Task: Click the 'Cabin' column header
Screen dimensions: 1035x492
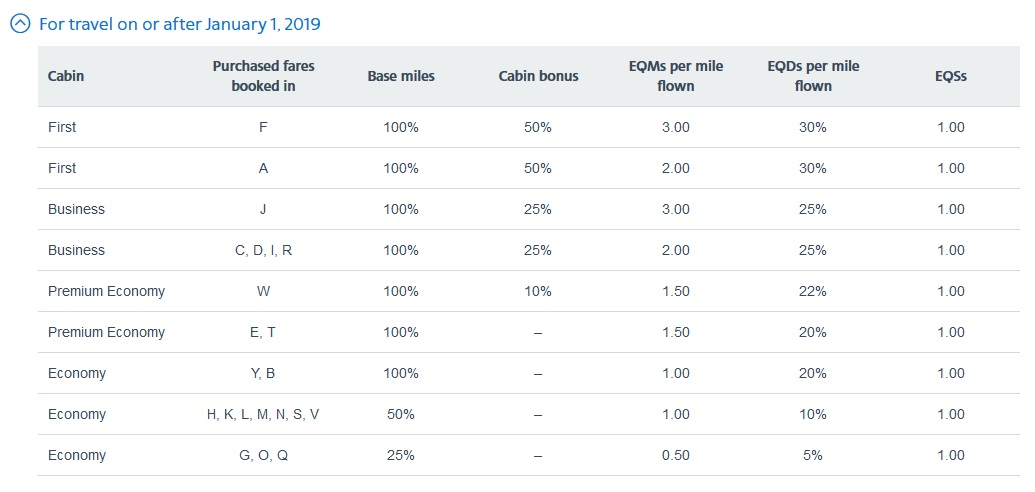Action: coord(66,76)
